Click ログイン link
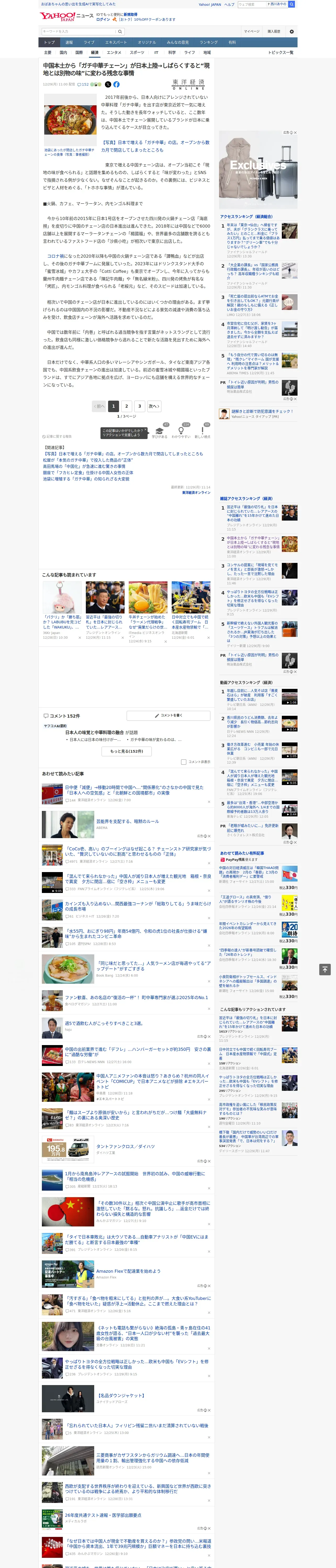This screenshot has width=336, height=1568. [x=103, y=20]
